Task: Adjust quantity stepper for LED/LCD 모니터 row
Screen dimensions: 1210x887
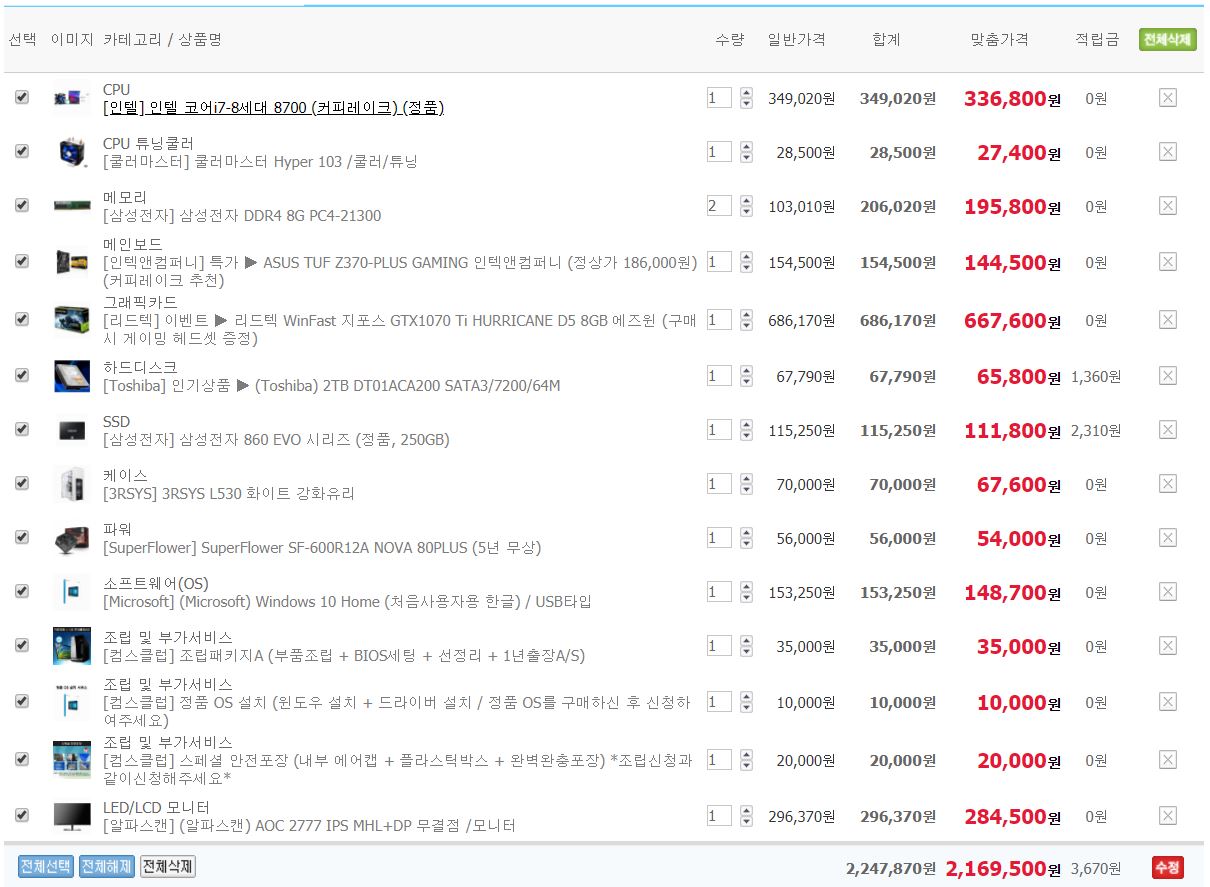Action: (x=746, y=816)
